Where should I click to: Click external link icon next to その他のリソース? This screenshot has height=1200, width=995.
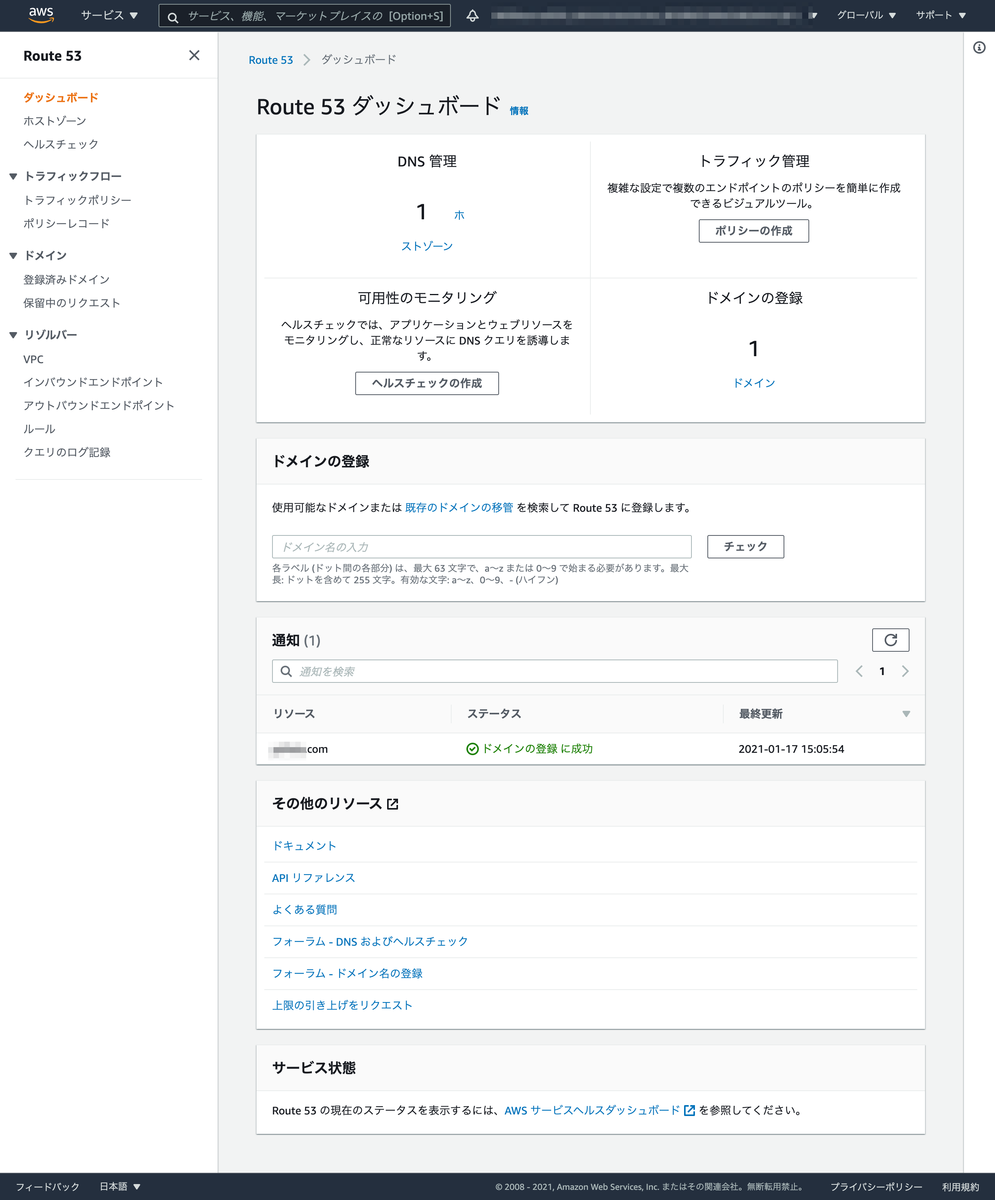[x=393, y=804]
